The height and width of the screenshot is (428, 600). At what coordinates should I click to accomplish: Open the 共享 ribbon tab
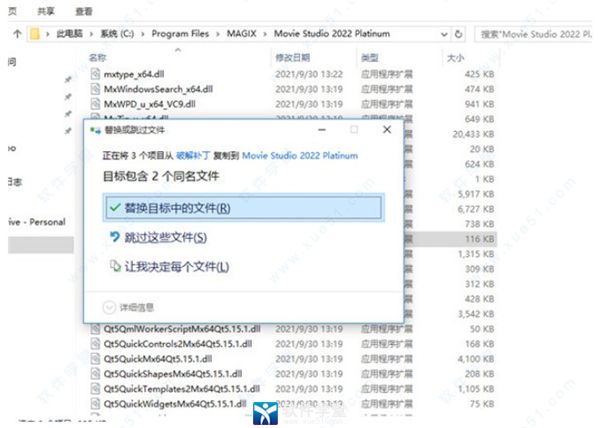pyautogui.click(x=46, y=9)
